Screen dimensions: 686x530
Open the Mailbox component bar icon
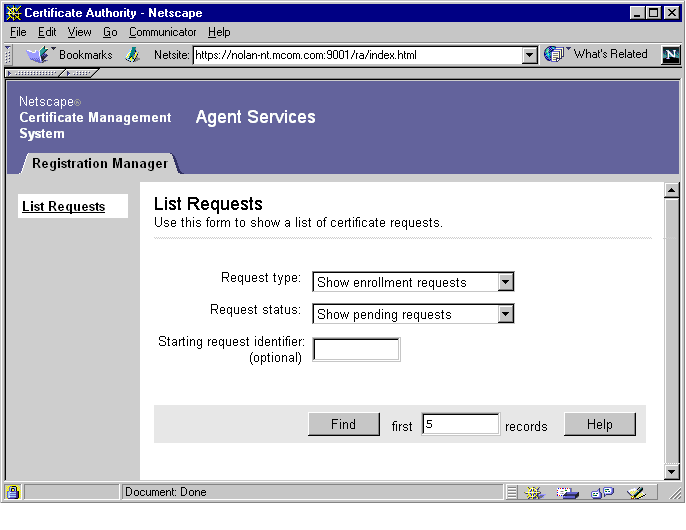pos(567,493)
